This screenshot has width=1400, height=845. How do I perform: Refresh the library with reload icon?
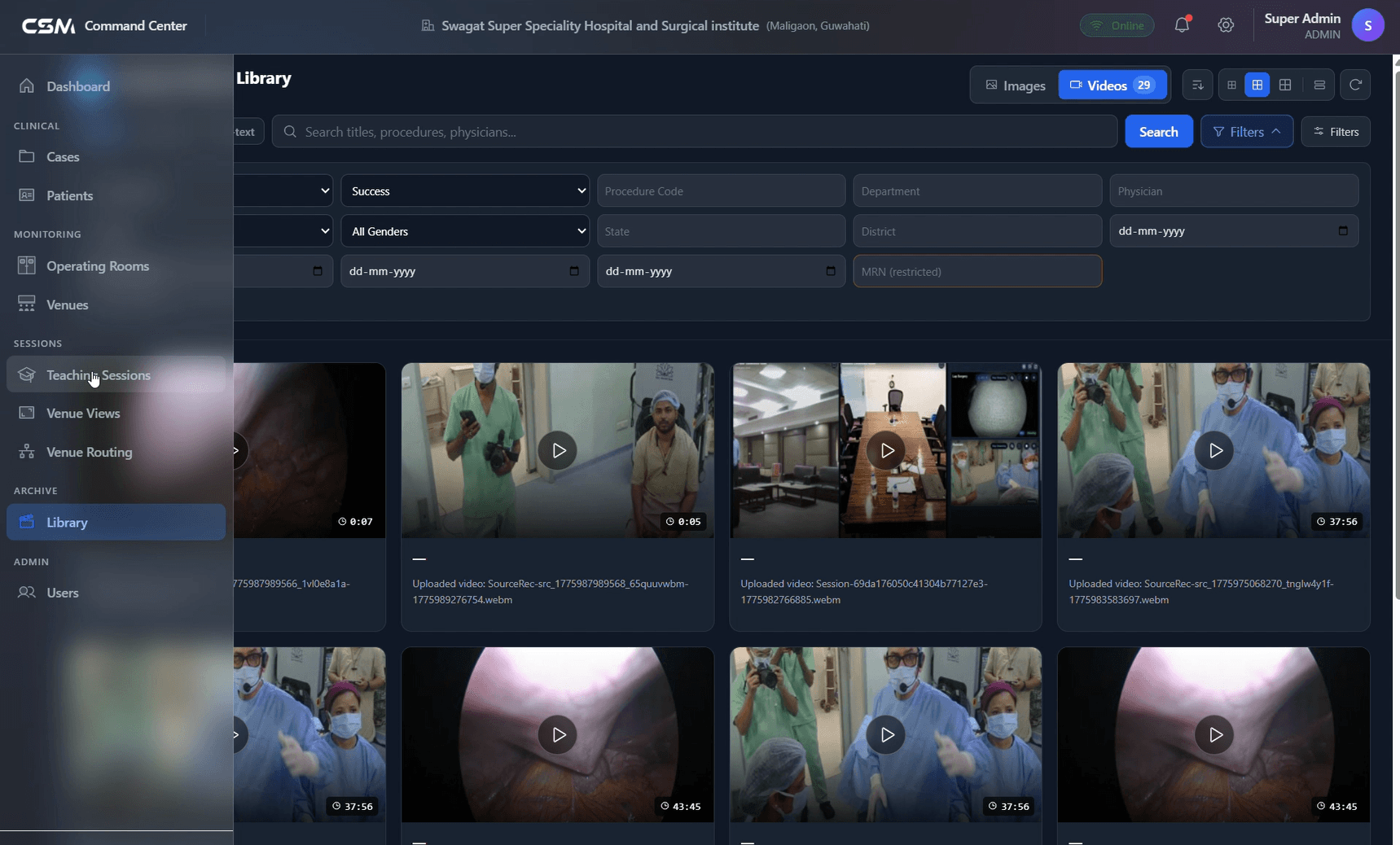click(1355, 85)
